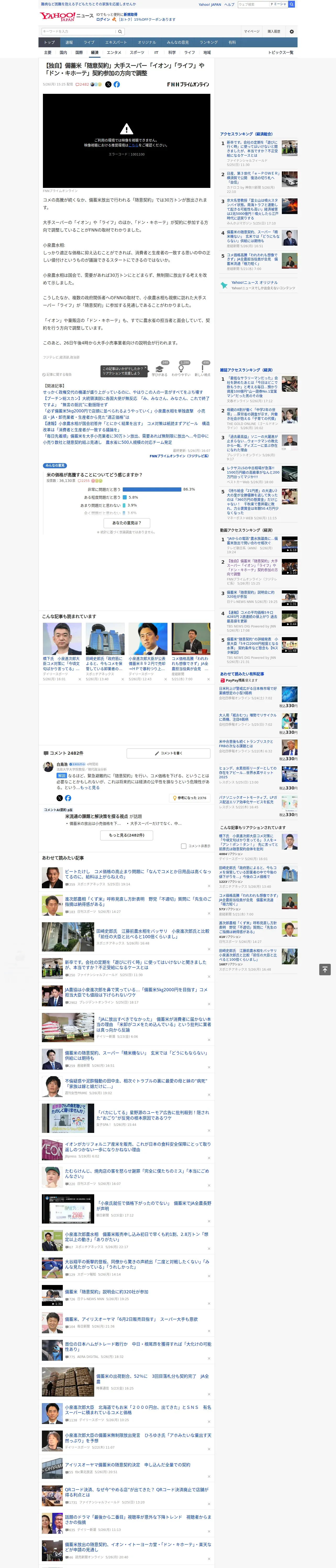
Task: Open the access ranking number 1 article thumbnail
Action: (290, 148)
